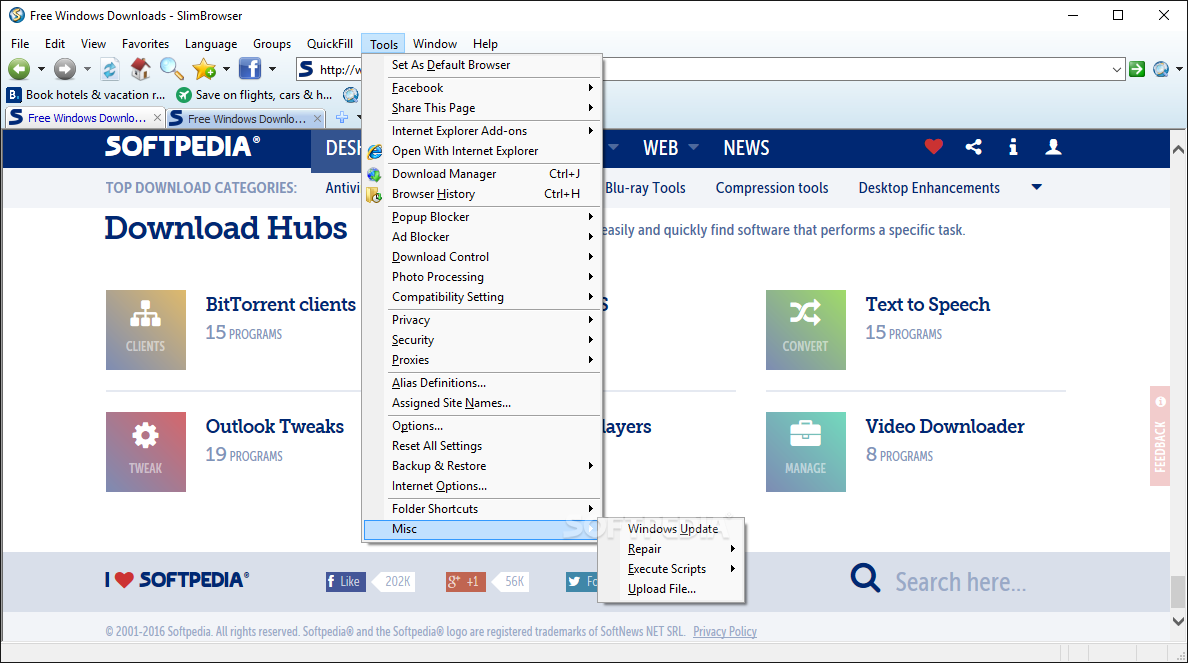The width and height of the screenshot is (1188, 663).
Task: Open the Proxies submenu
Action: click(482, 360)
